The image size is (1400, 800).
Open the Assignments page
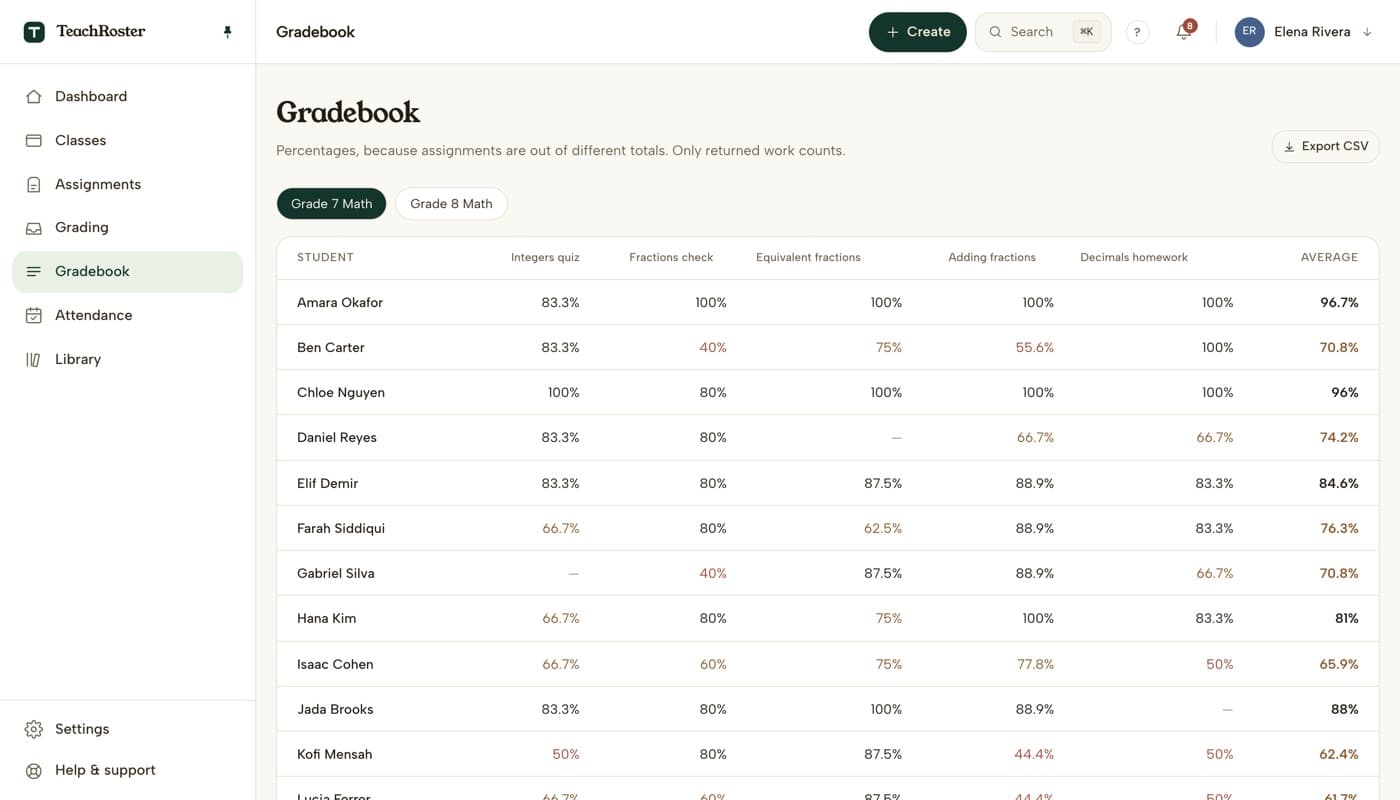(127, 184)
